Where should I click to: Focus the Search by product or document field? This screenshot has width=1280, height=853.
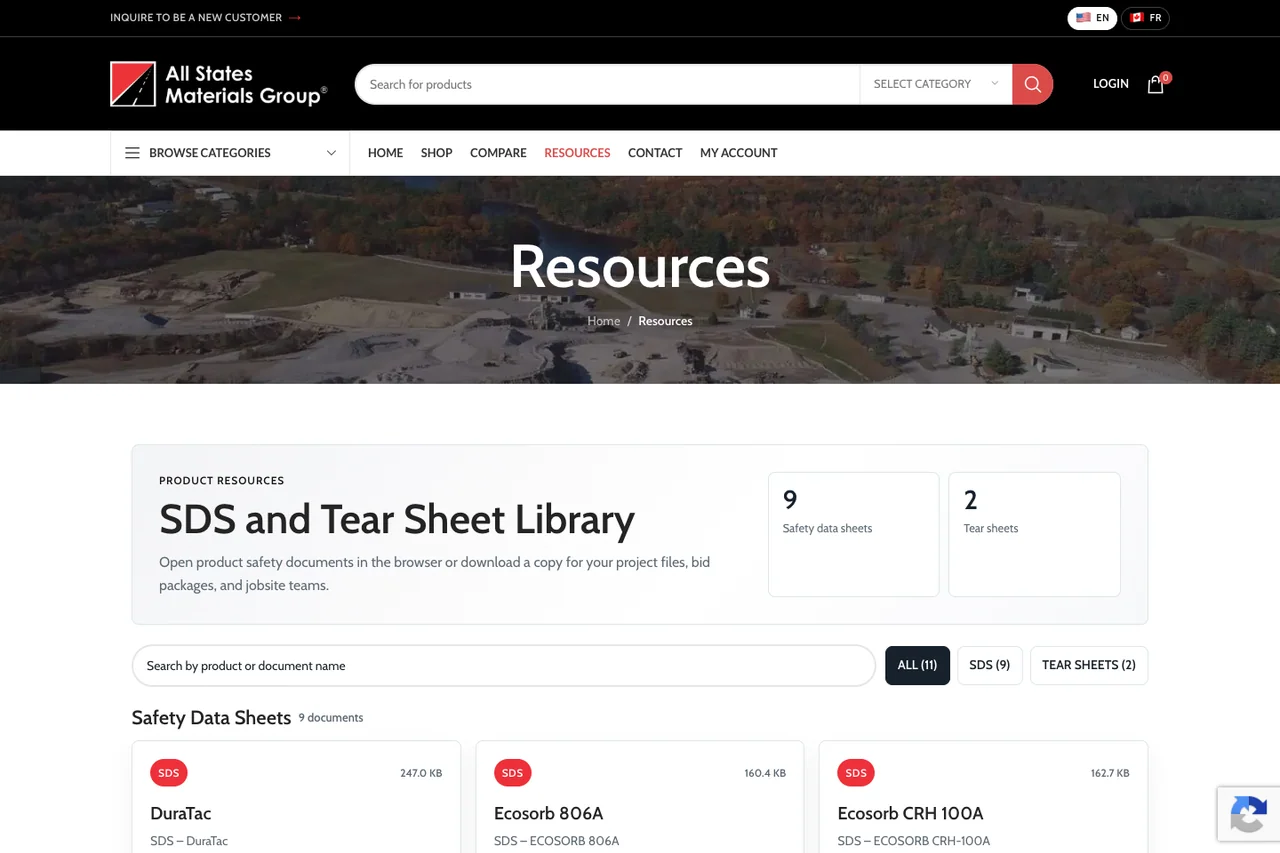coord(504,666)
